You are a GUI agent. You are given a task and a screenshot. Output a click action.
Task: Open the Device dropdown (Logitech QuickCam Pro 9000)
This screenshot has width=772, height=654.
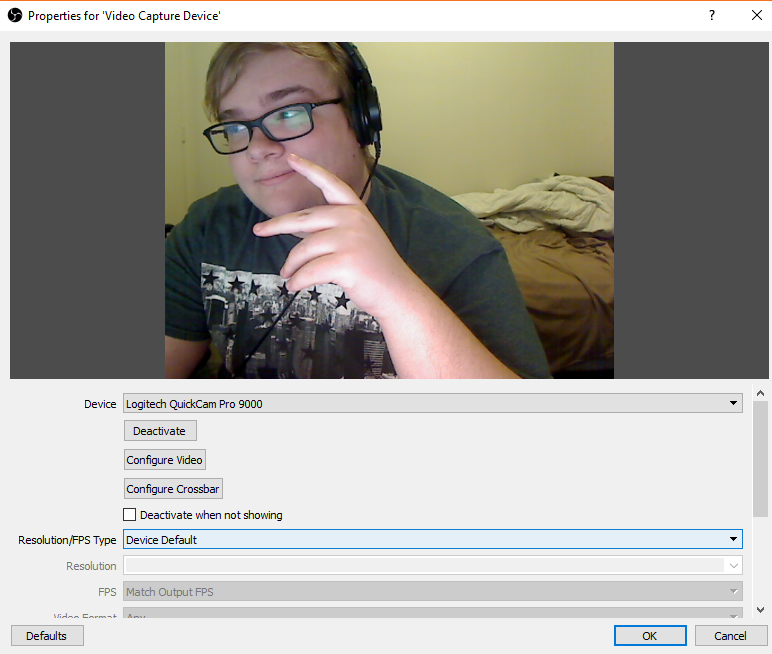tap(433, 403)
